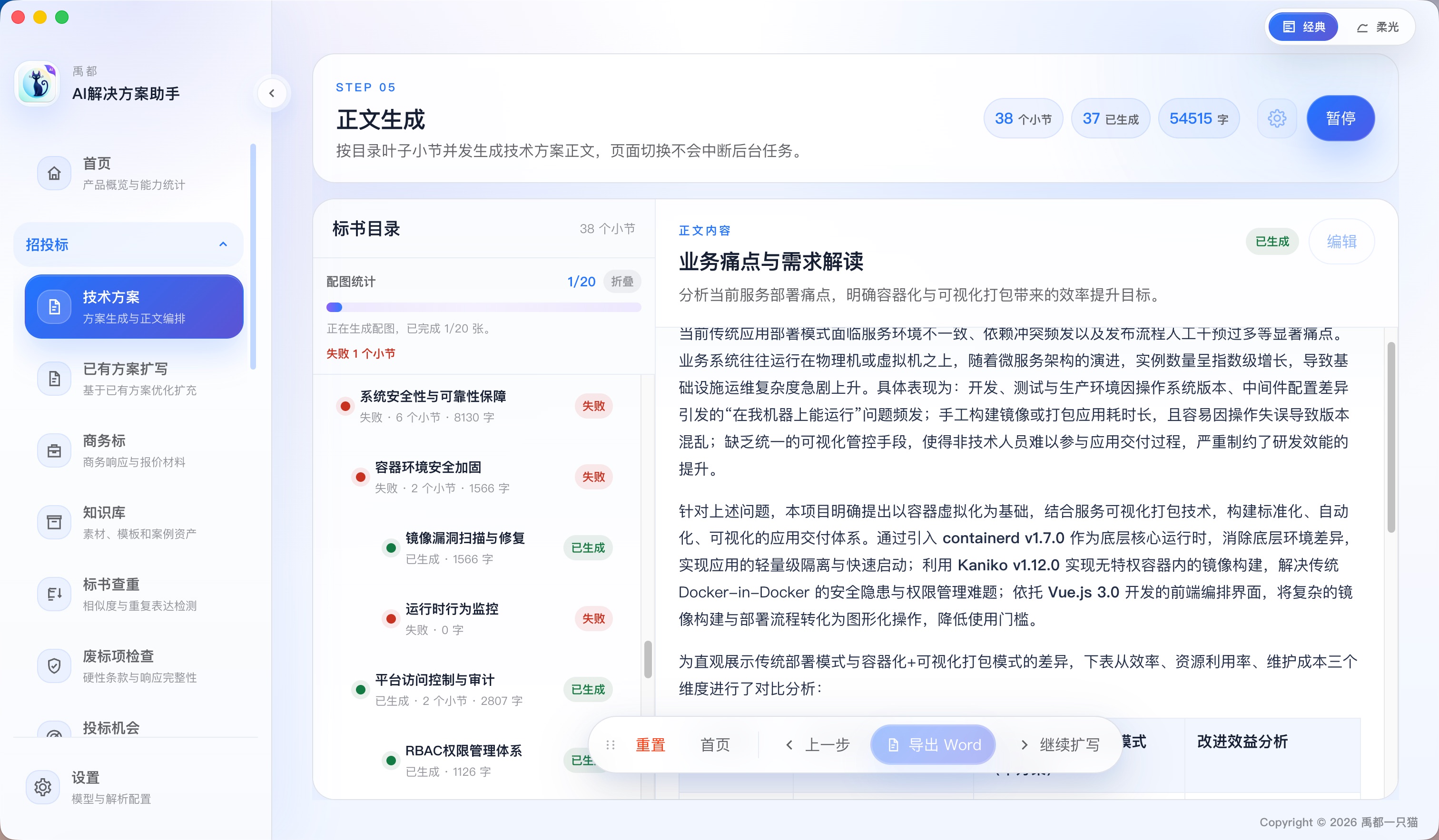Open 标书查重 in sidebar

[134, 594]
